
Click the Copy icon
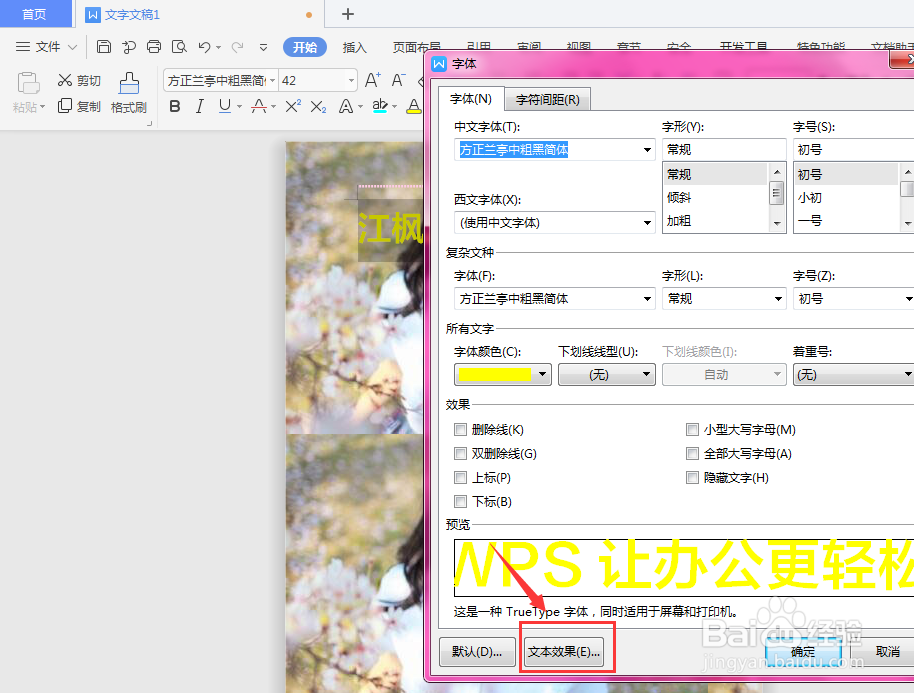point(65,105)
